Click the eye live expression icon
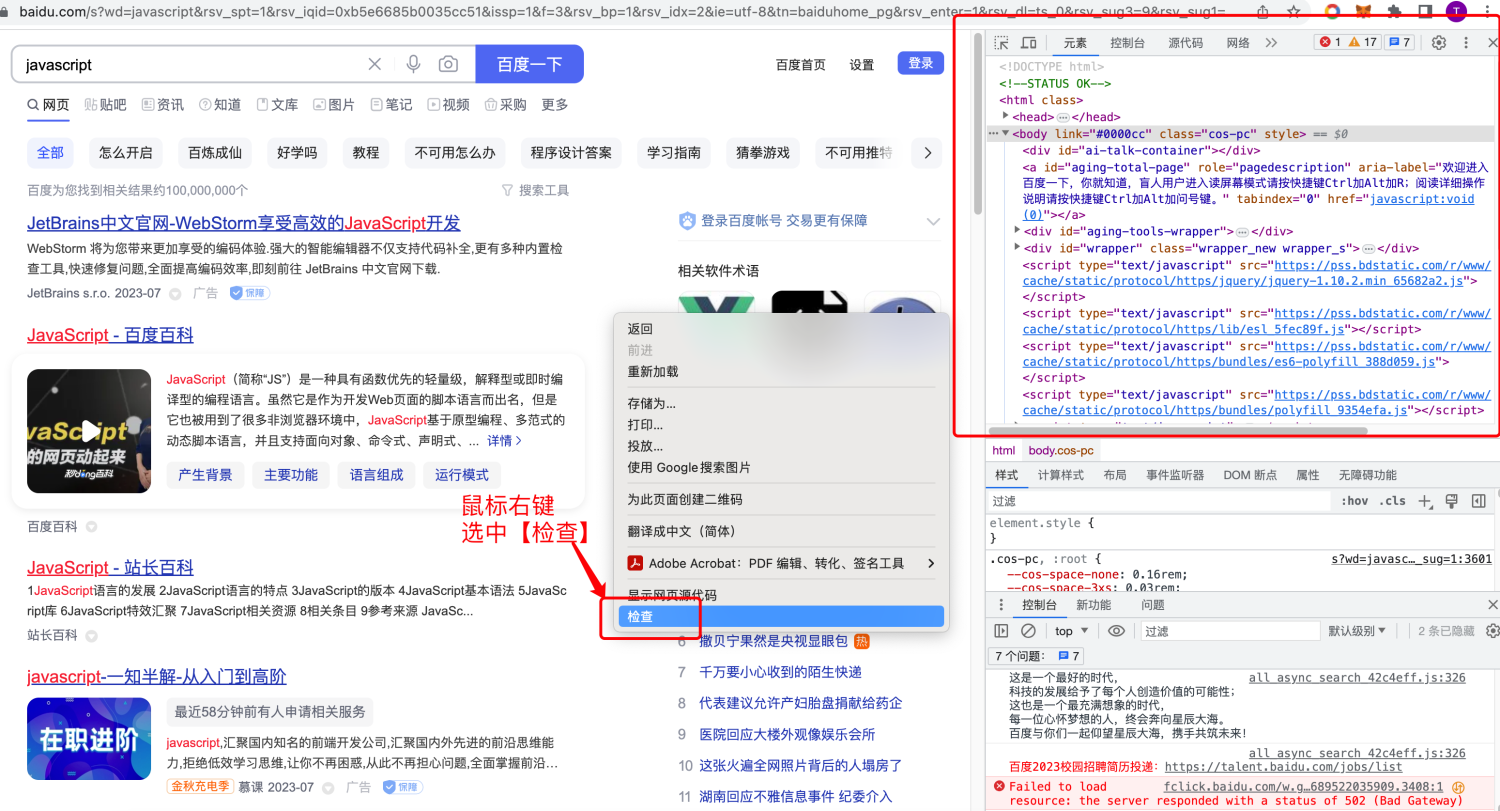 [1117, 631]
